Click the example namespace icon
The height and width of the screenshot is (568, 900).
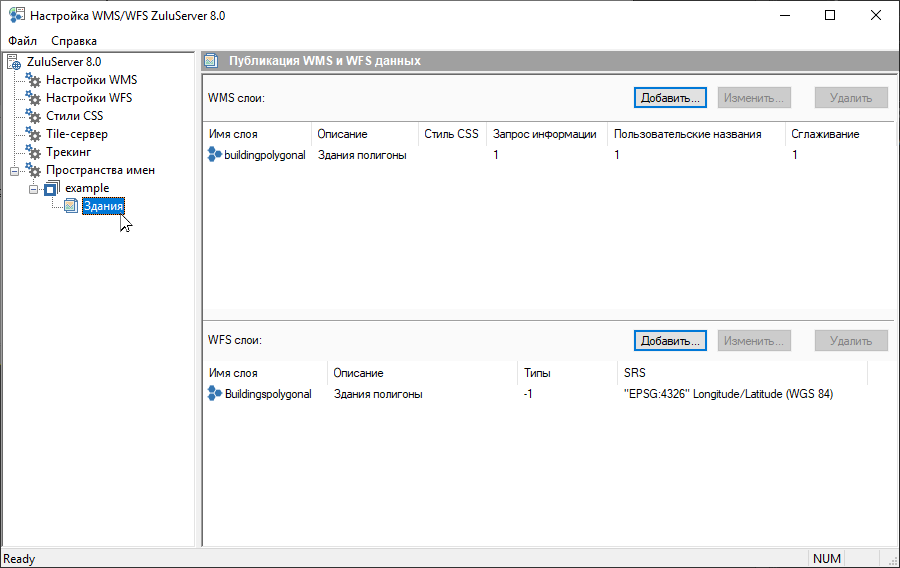(x=51, y=188)
